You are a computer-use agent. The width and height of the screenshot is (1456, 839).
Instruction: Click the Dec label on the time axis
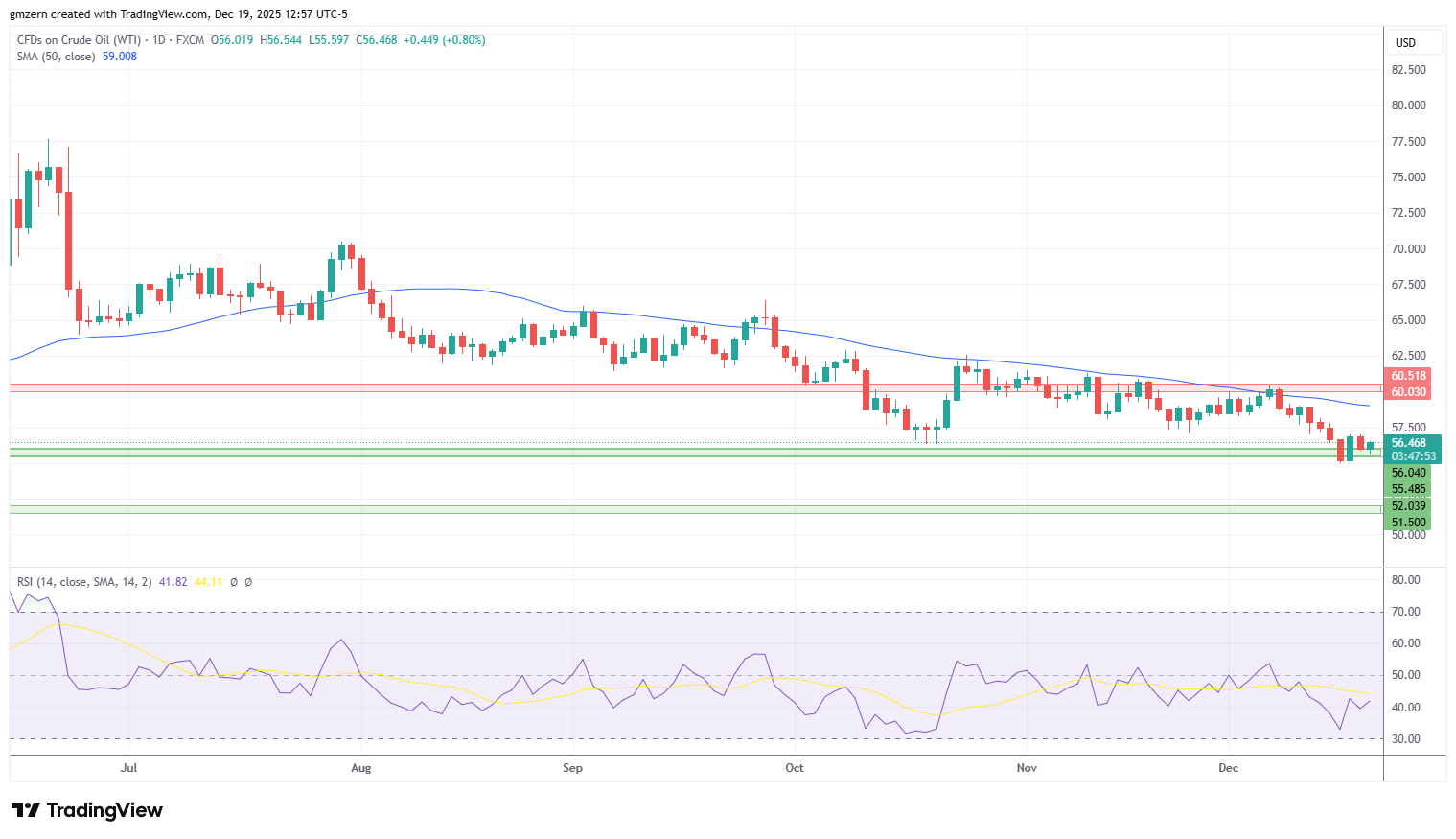[x=1228, y=768]
